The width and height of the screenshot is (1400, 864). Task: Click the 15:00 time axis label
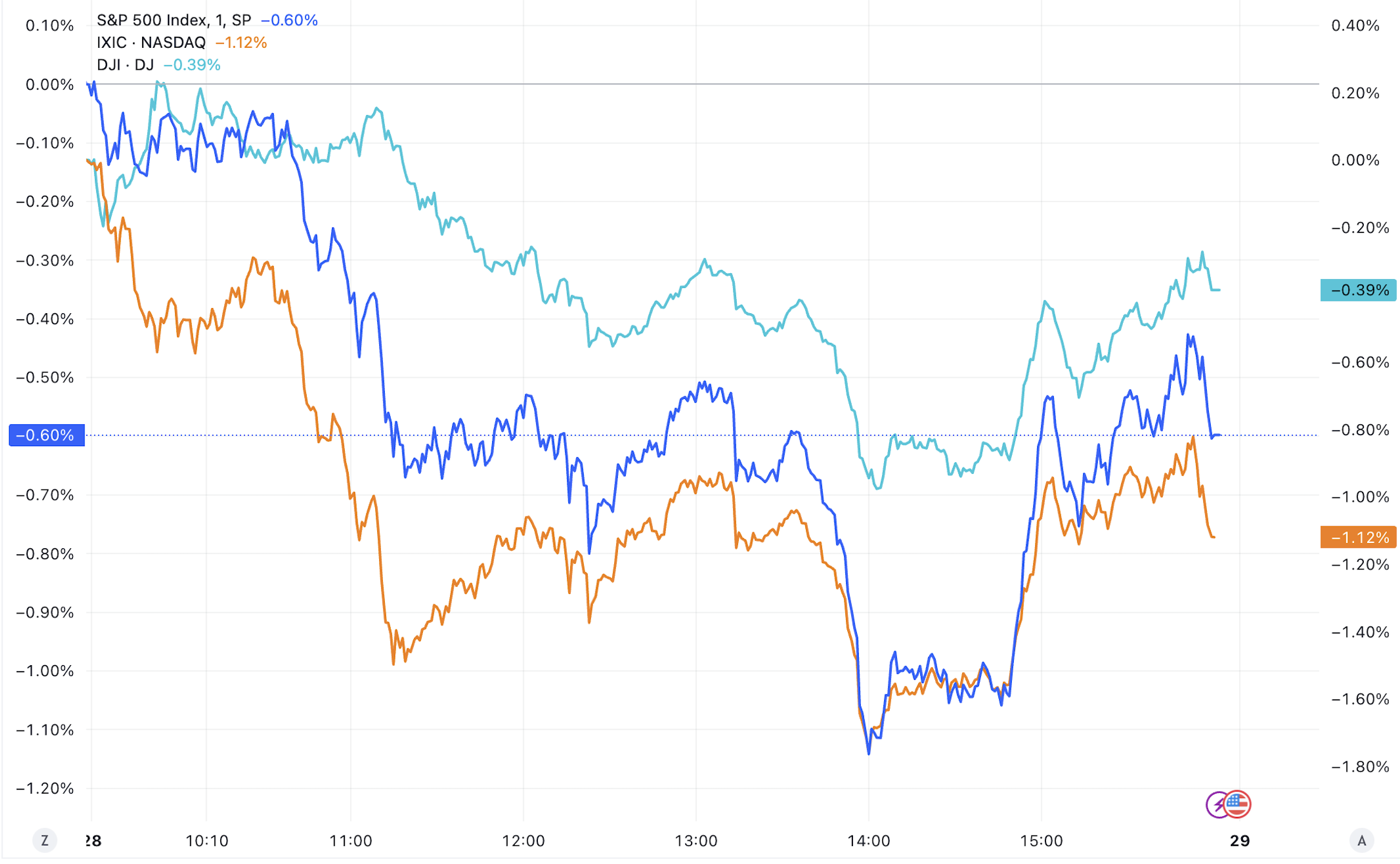pos(1041,841)
